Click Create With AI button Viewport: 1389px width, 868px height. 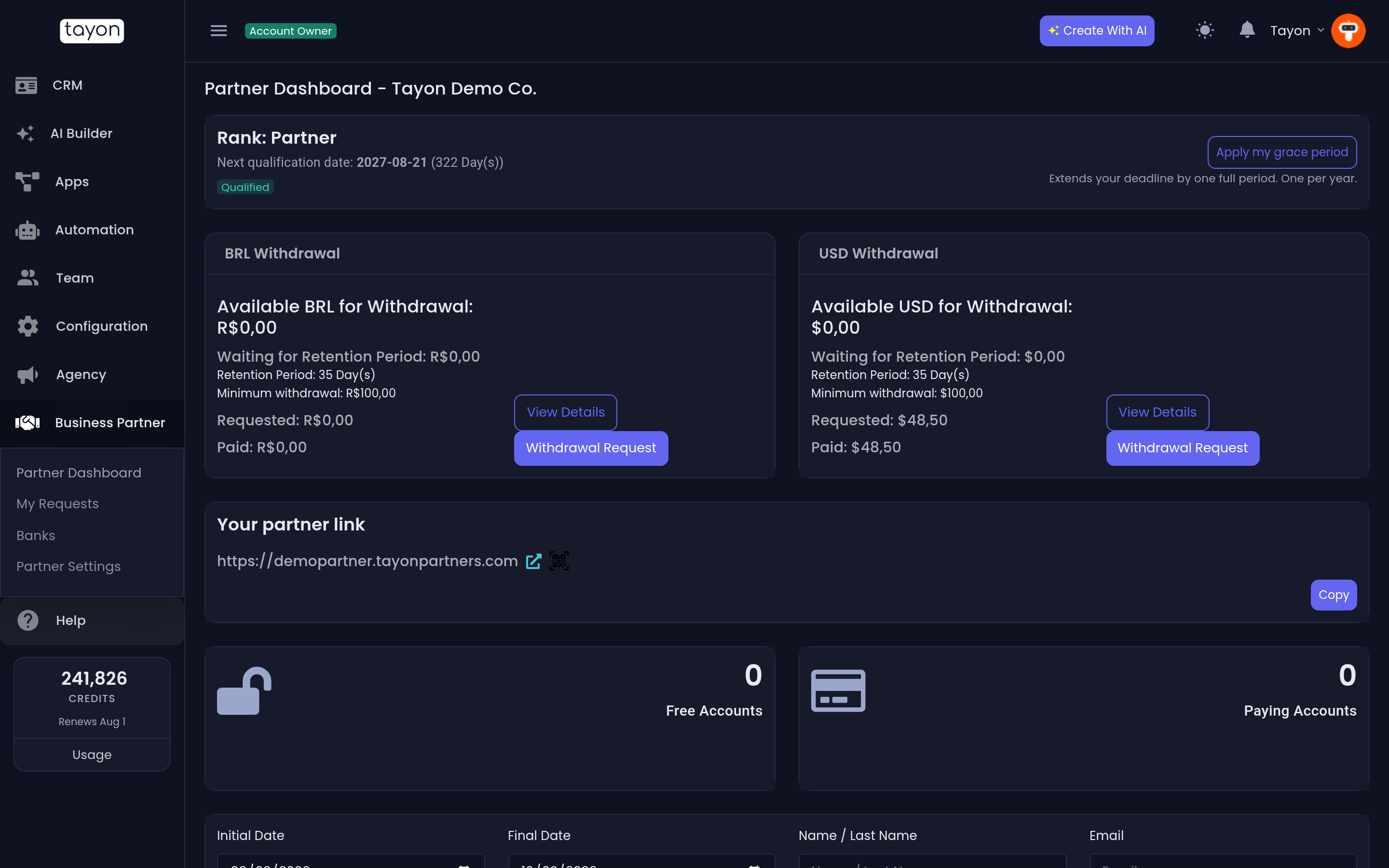pos(1097,31)
